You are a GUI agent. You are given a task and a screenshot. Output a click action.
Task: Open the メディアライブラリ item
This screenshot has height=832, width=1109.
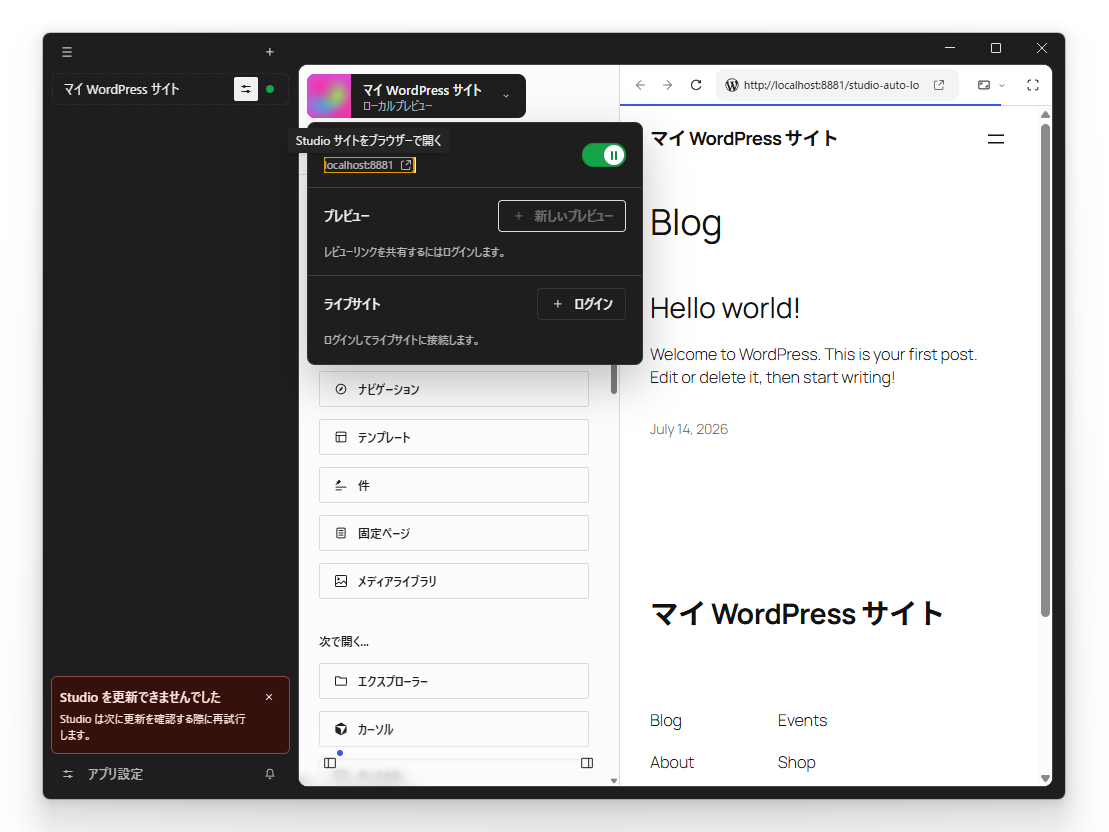coord(453,581)
